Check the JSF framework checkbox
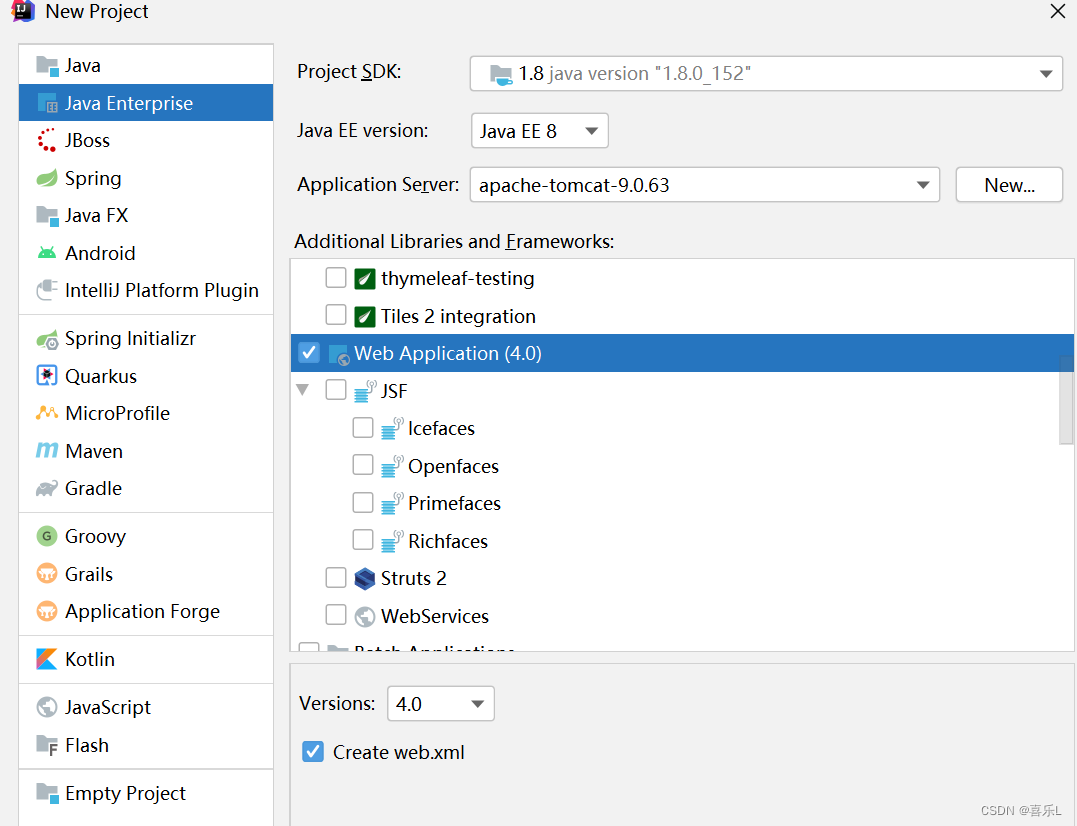The width and height of the screenshot is (1077, 826). 336,390
